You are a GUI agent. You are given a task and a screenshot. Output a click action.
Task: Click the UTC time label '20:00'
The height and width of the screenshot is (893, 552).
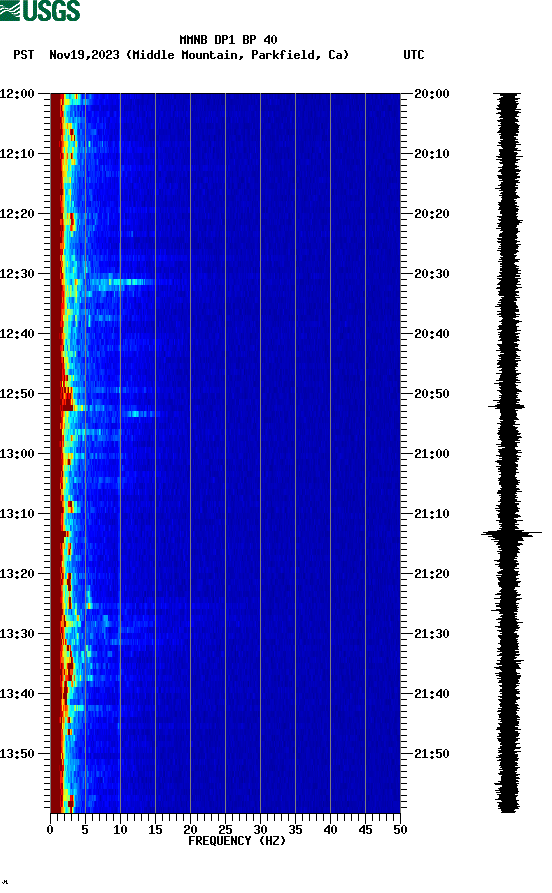point(432,94)
